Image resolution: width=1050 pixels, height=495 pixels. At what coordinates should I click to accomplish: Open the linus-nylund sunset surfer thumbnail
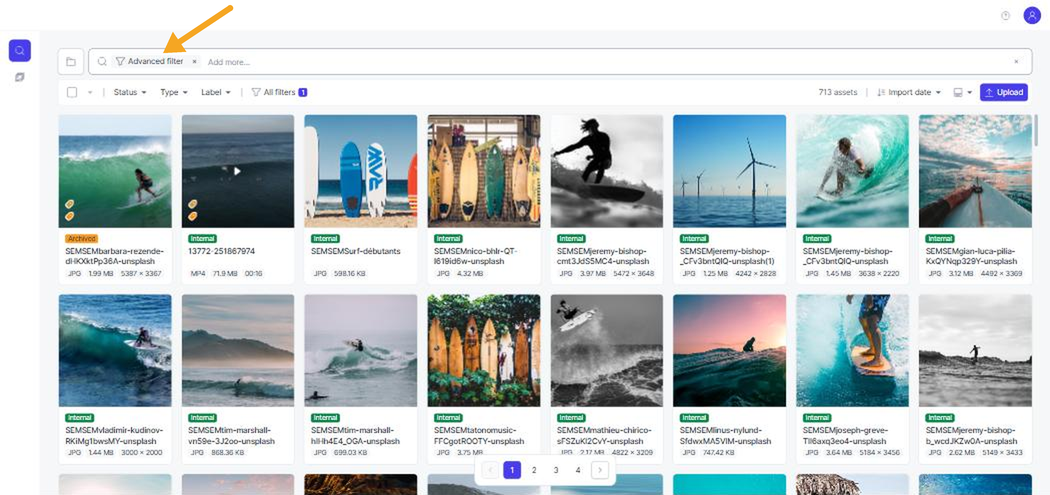(730, 350)
